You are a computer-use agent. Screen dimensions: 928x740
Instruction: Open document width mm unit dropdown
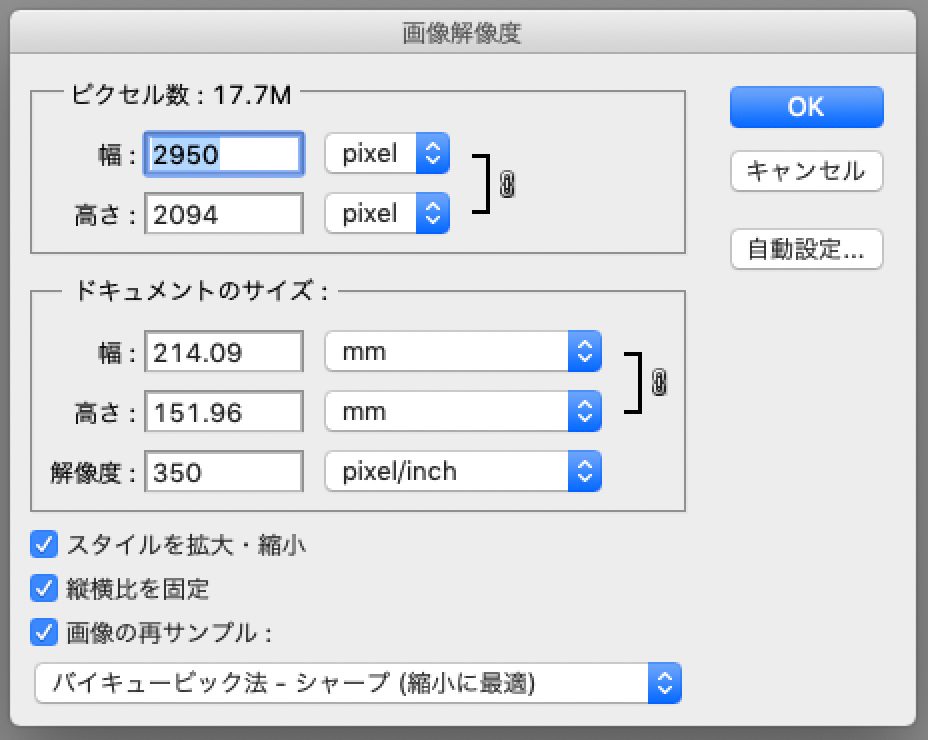click(463, 352)
